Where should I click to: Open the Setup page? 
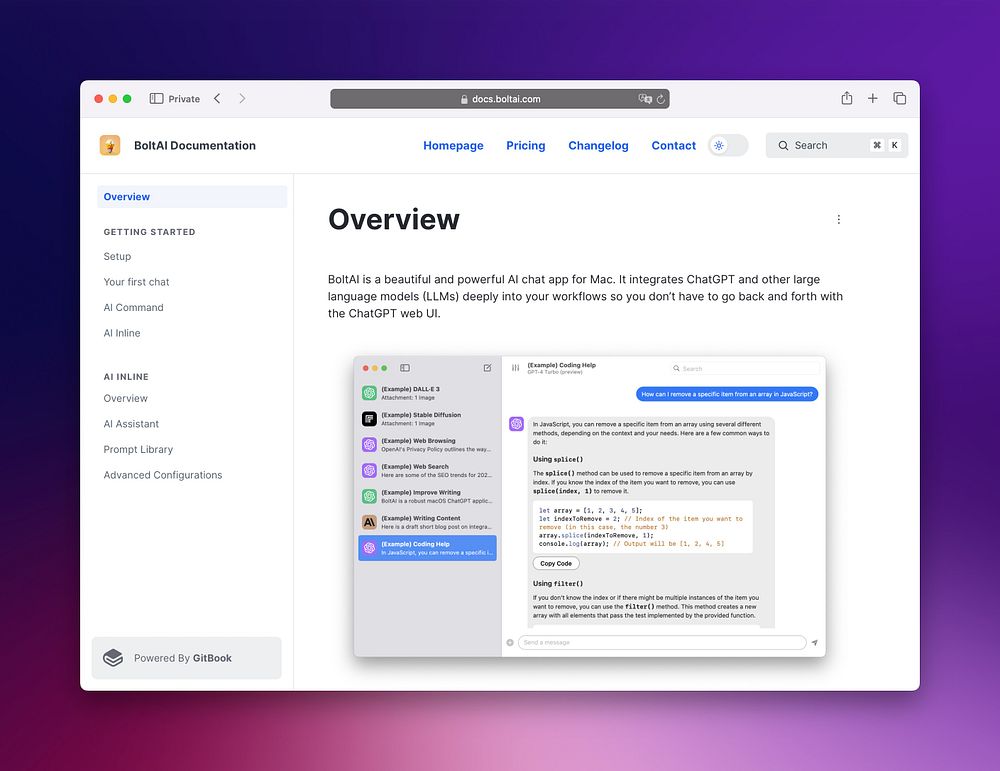[117, 256]
